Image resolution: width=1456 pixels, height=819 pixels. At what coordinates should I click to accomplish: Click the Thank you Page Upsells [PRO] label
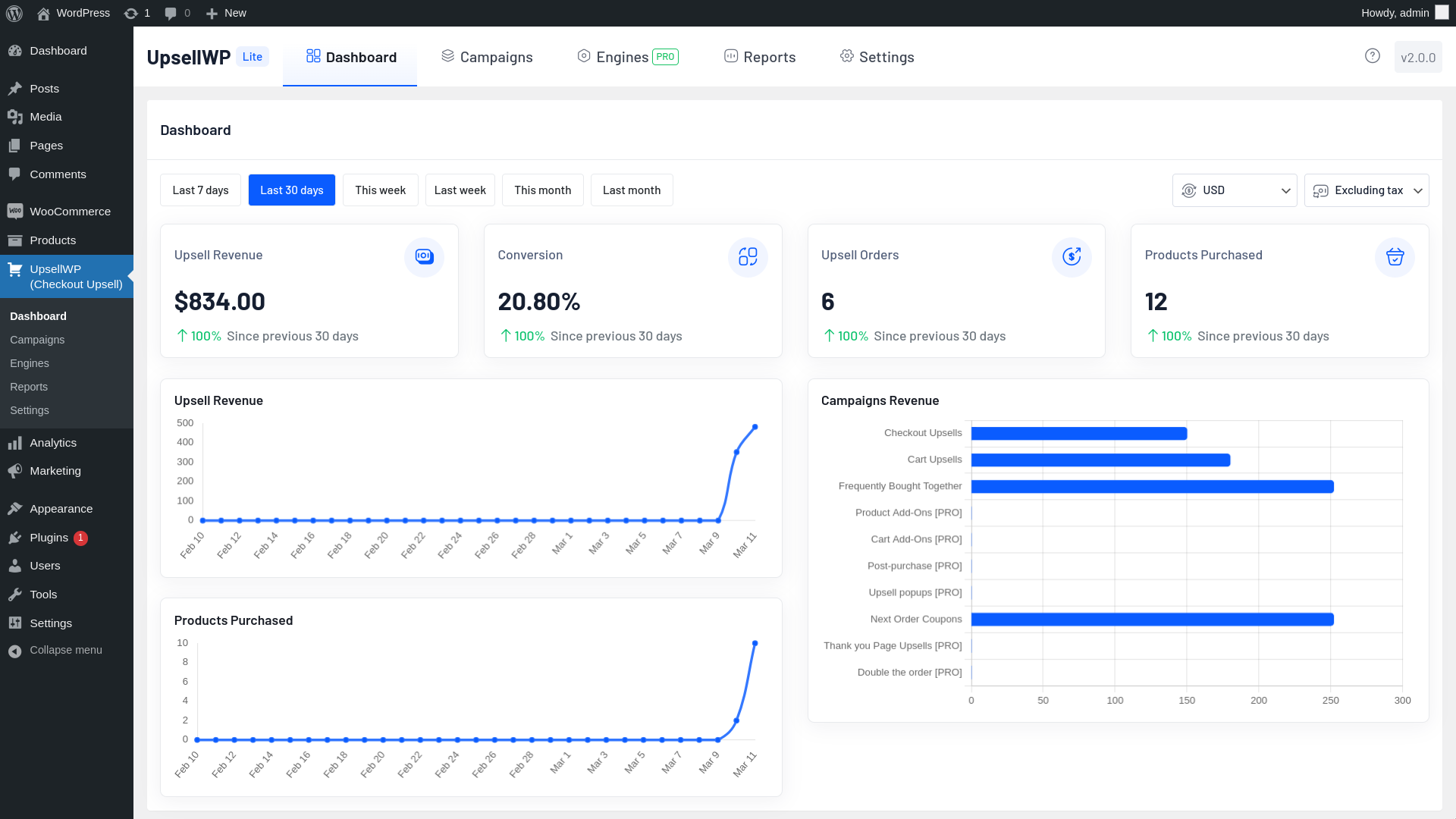pos(893,646)
